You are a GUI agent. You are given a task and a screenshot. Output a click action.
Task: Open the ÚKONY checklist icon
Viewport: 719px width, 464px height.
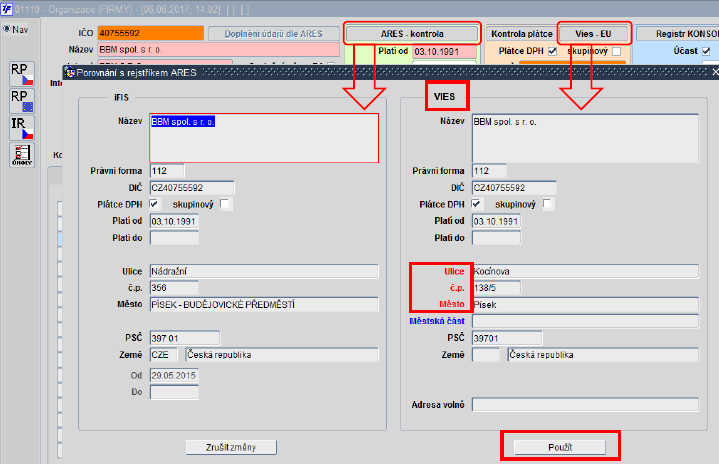click(x=22, y=155)
